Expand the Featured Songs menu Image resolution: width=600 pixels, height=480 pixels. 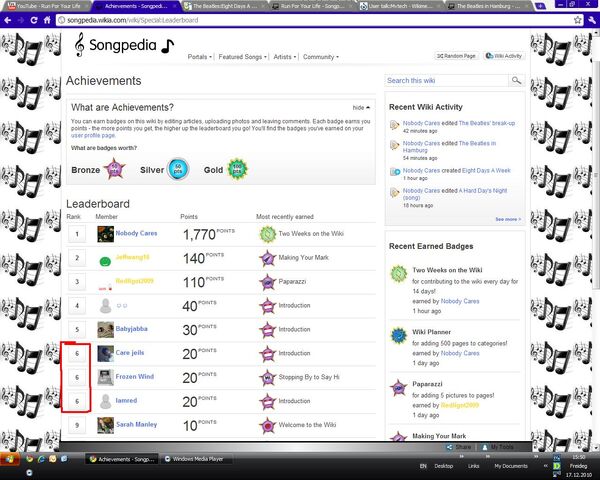[242, 57]
